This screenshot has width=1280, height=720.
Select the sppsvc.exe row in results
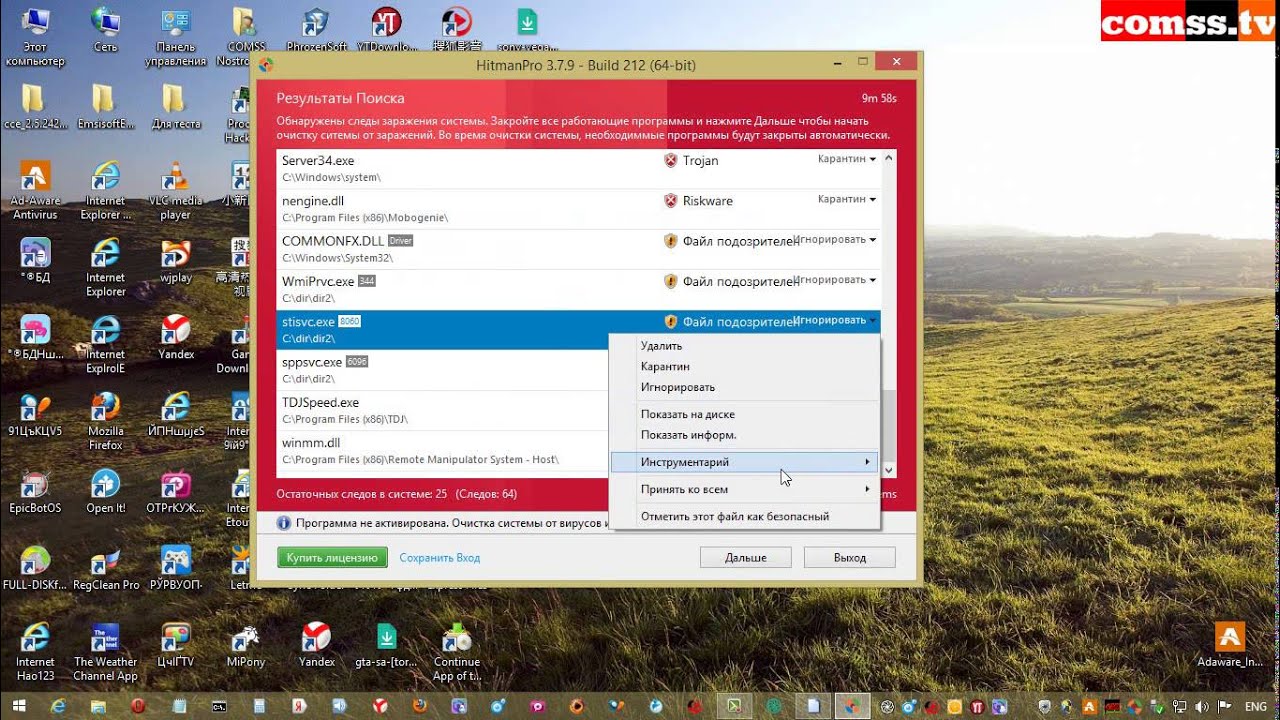tap(443, 370)
